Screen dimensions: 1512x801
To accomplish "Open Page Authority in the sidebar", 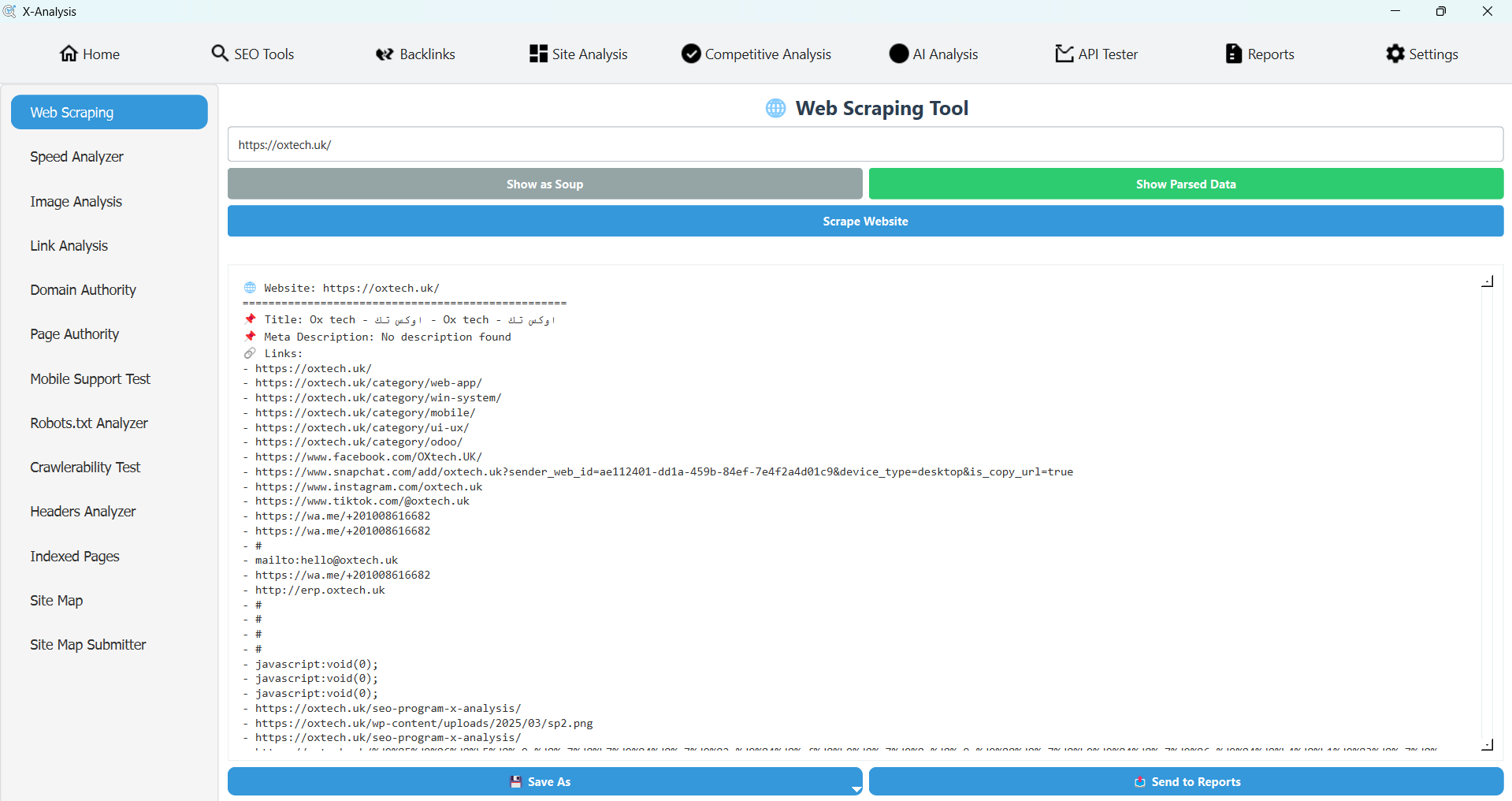I will coord(110,333).
